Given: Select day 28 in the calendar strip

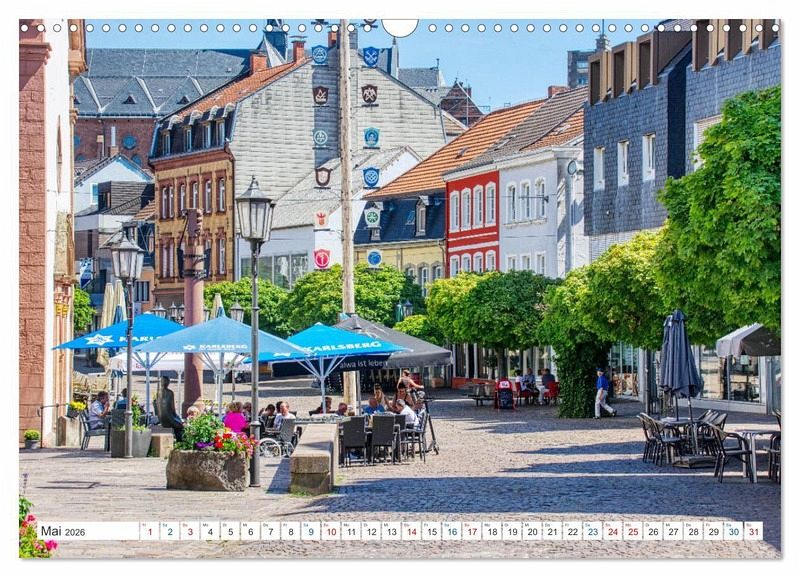Looking at the screenshot, I should click(693, 531).
